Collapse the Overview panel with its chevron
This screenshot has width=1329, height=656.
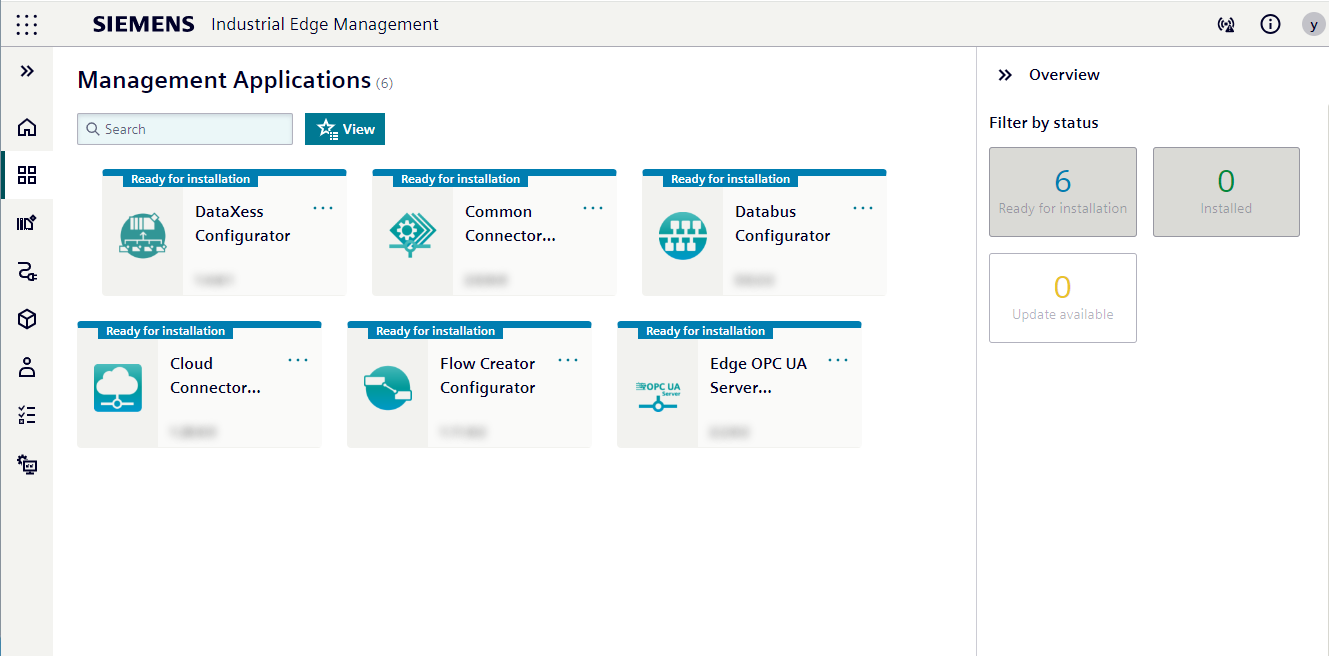tap(1005, 74)
